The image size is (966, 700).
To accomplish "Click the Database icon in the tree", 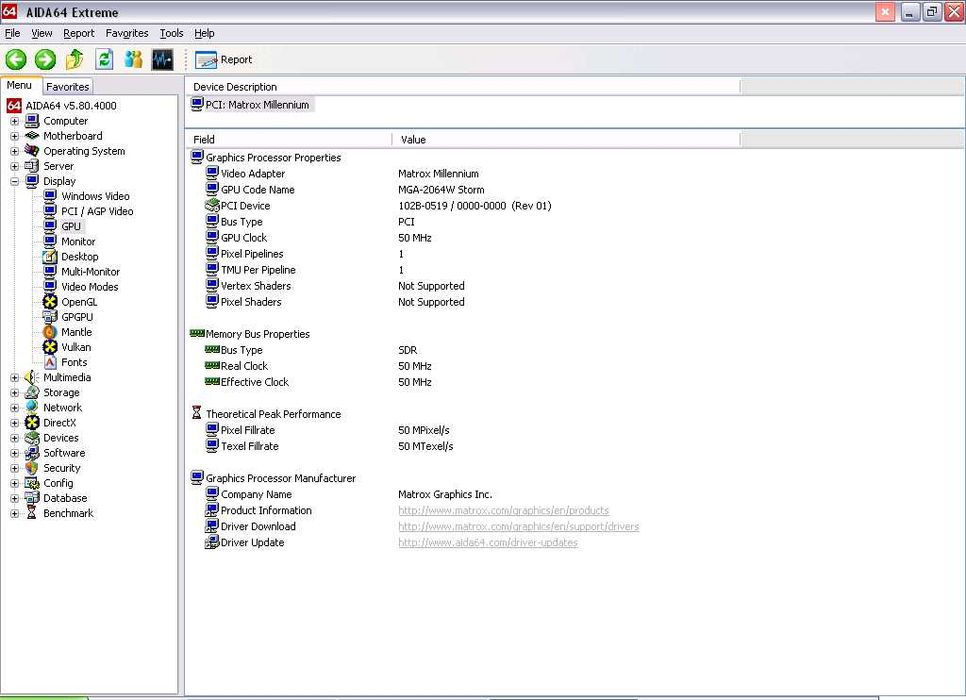I will (32, 498).
